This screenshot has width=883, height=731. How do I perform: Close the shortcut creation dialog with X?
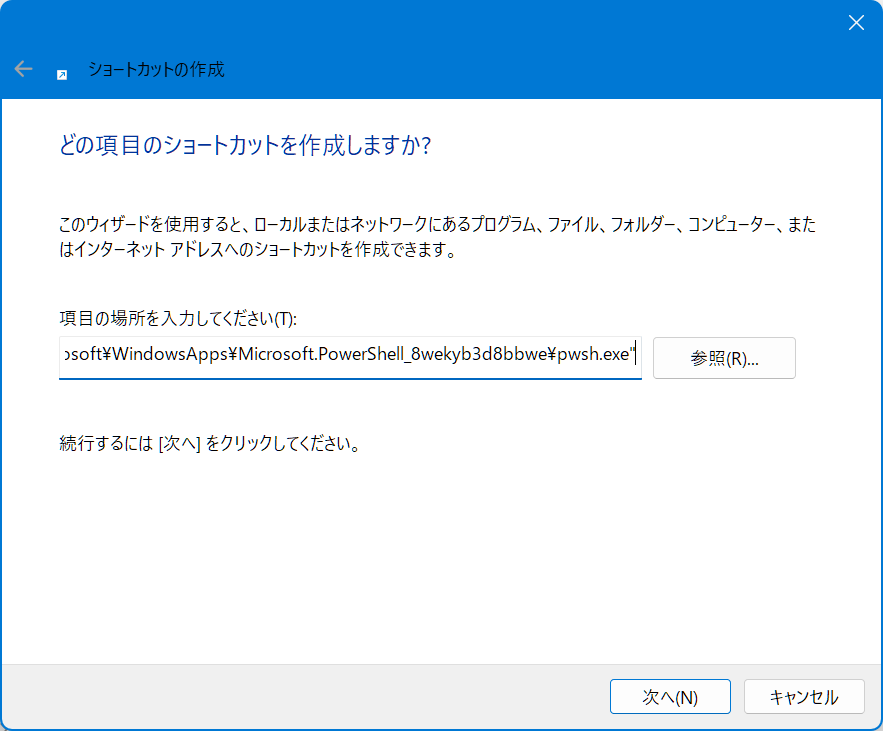(856, 22)
